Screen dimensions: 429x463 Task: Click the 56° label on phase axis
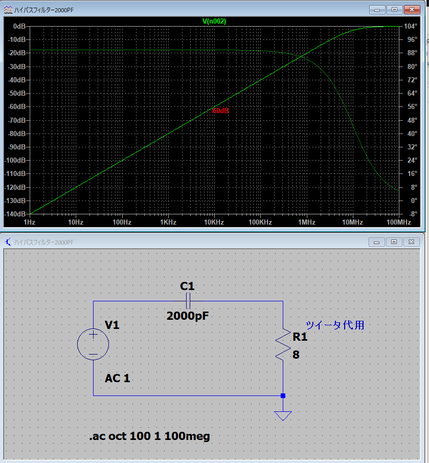[x=412, y=107]
